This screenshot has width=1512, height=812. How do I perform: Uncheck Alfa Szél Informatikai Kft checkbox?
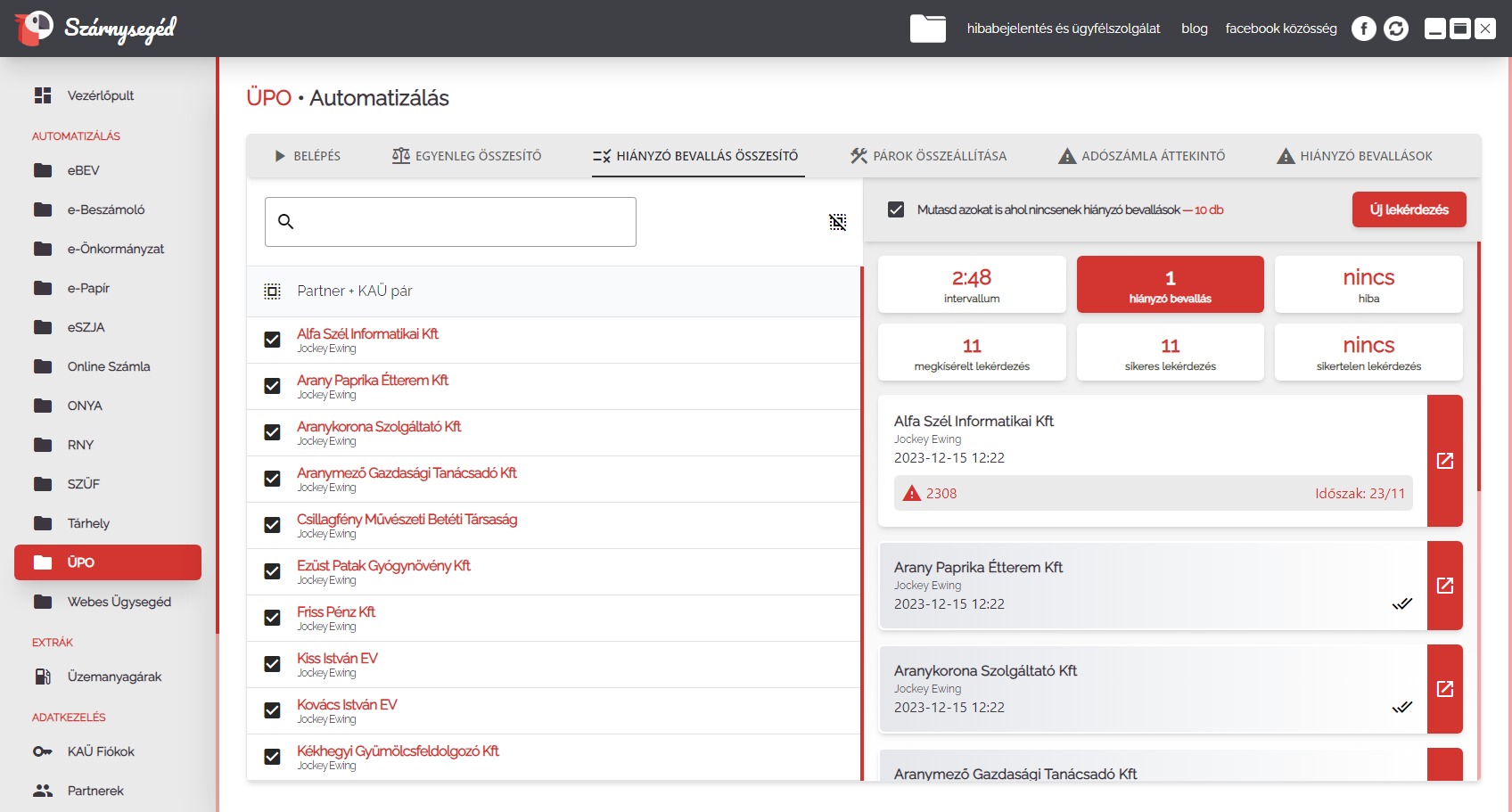pyautogui.click(x=273, y=340)
